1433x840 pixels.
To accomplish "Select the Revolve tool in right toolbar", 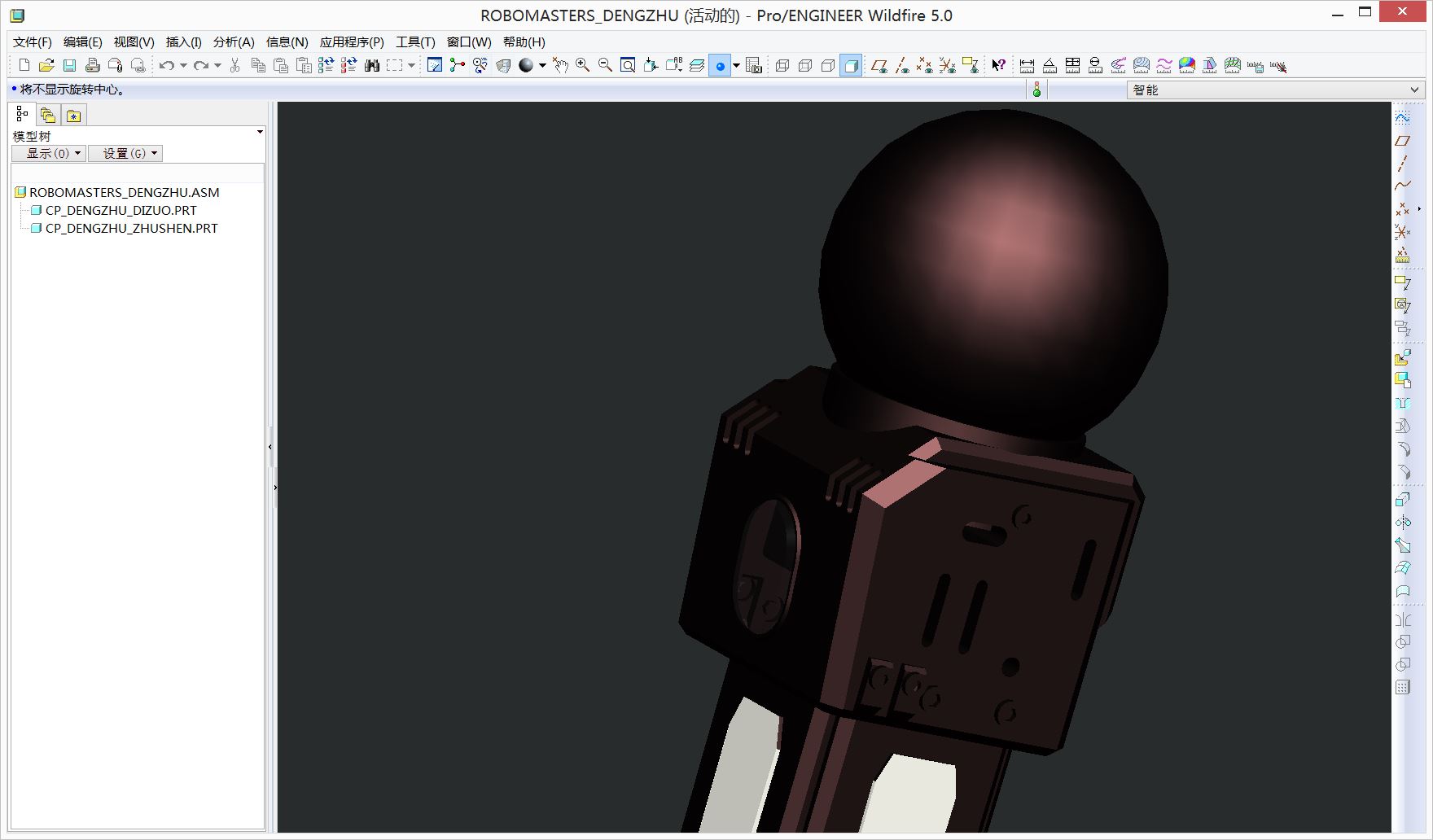I will tap(1402, 522).
